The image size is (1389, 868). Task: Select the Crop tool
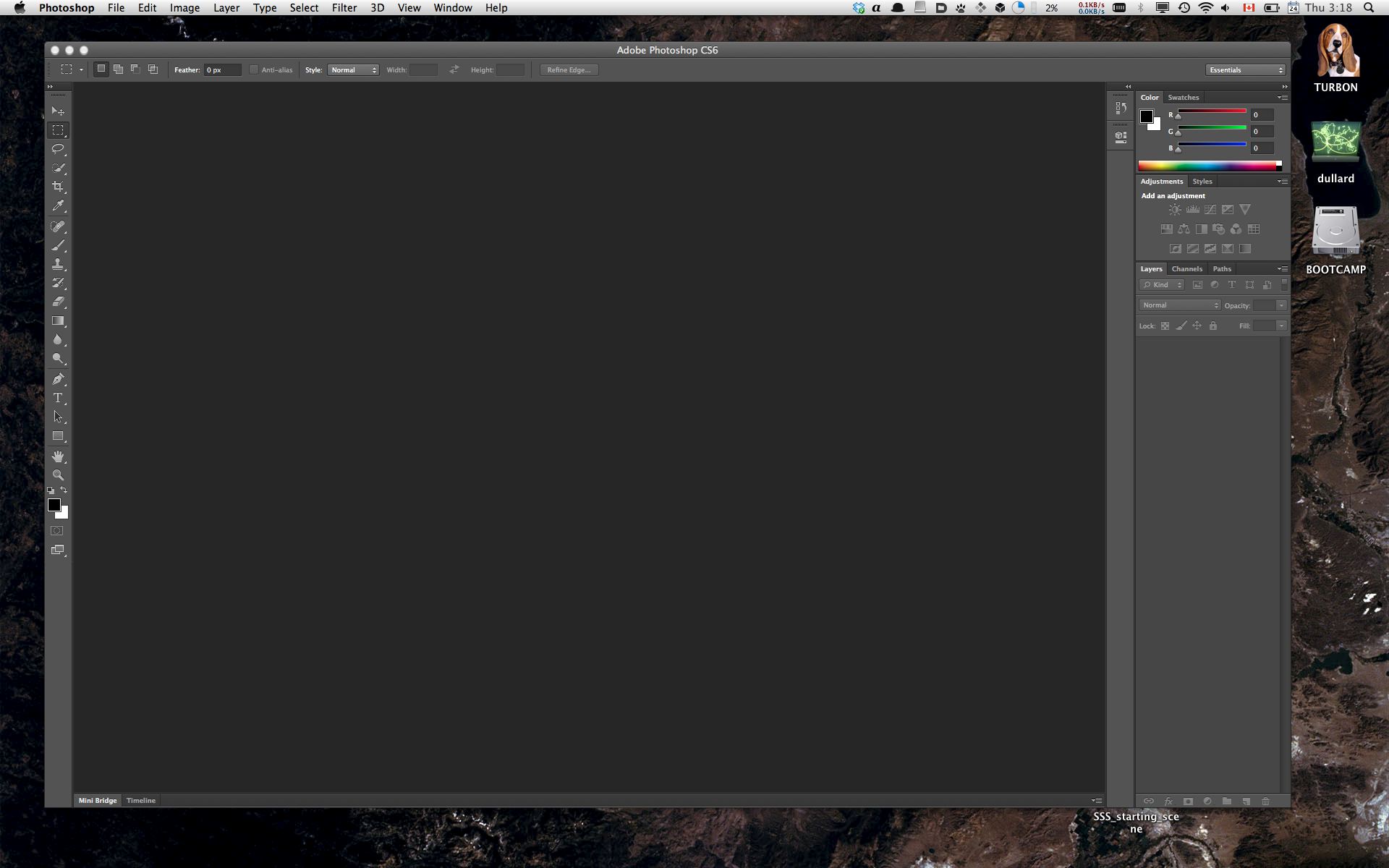pyautogui.click(x=58, y=187)
